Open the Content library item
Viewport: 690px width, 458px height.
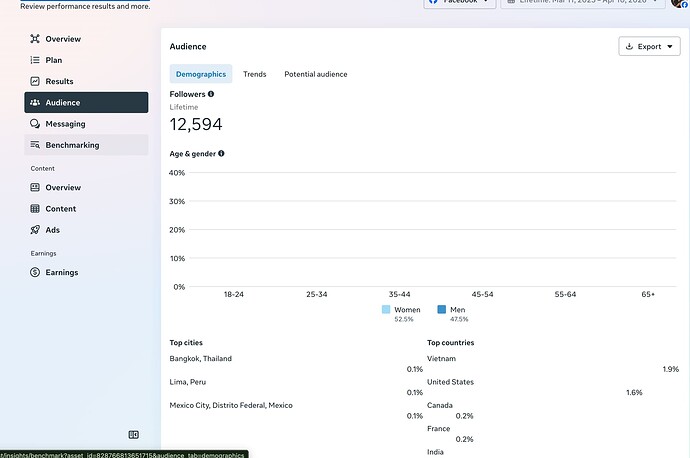click(86, 209)
